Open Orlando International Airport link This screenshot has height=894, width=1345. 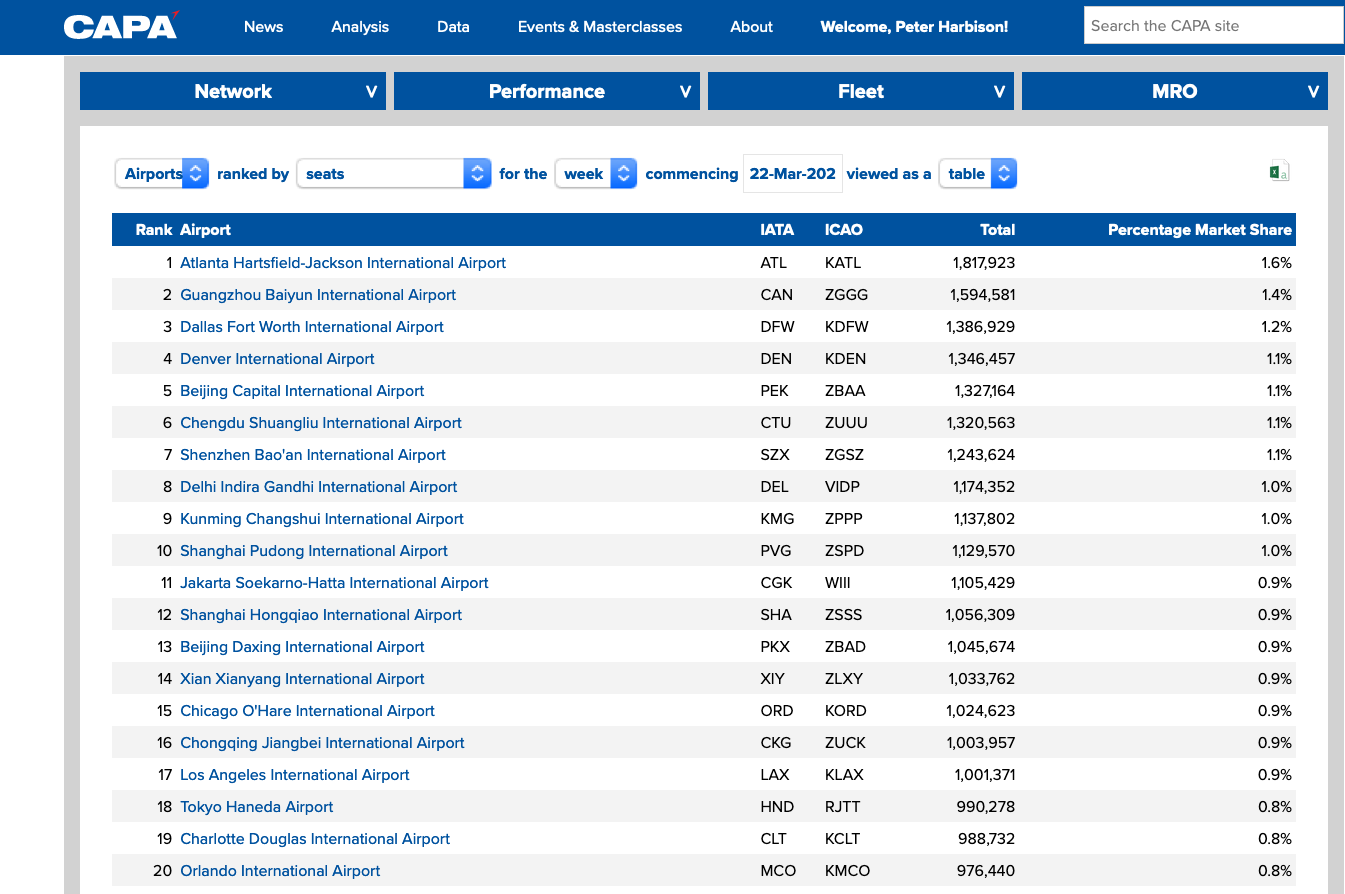pyautogui.click(x=280, y=871)
